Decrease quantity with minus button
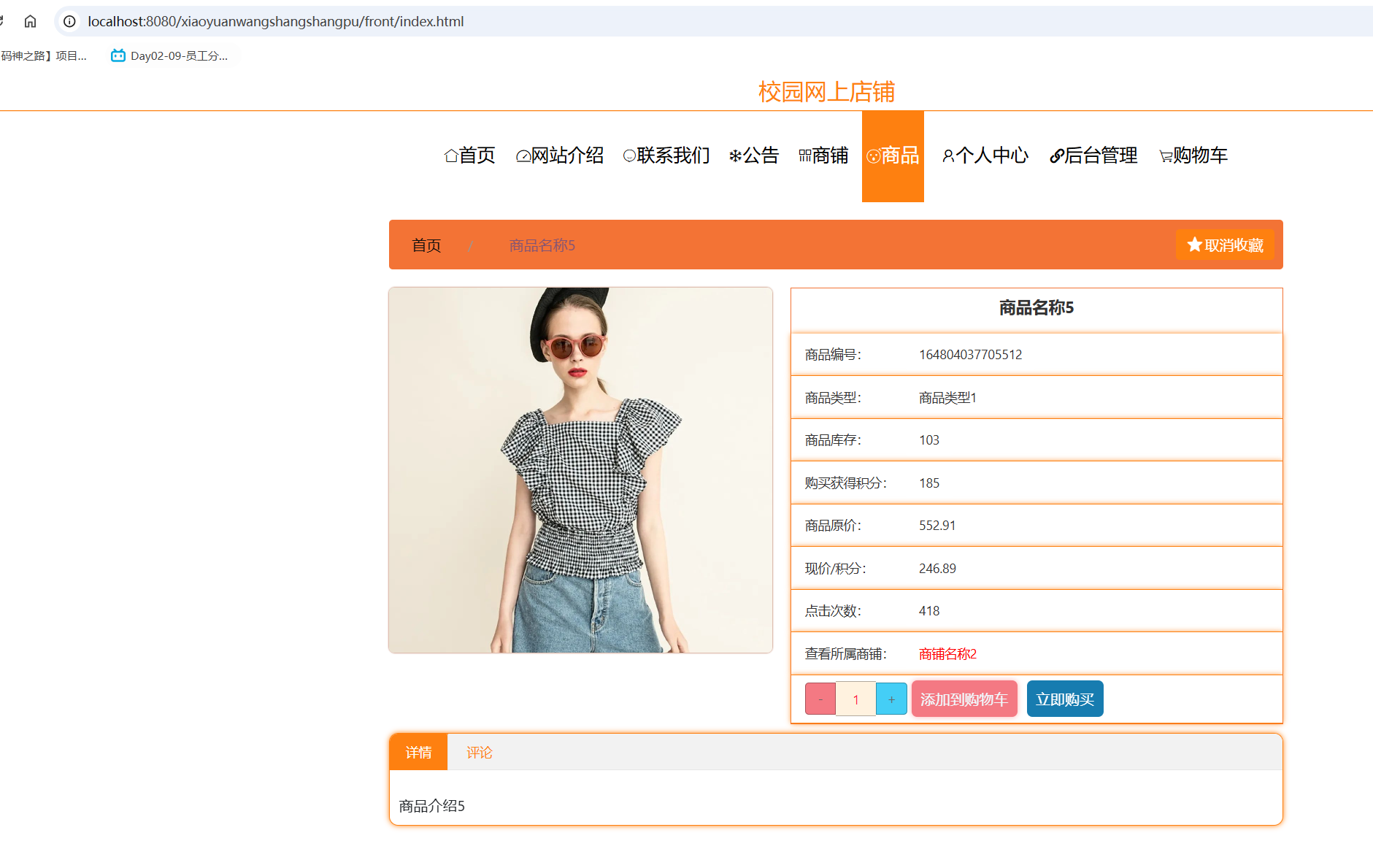The width and height of the screenshot is (1373, 868). [820, 699]
